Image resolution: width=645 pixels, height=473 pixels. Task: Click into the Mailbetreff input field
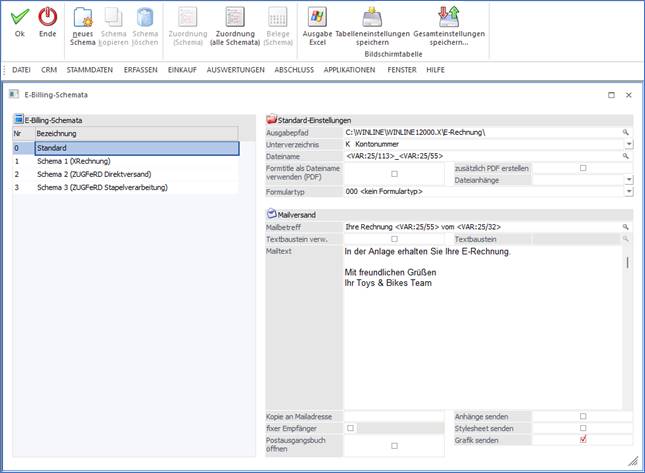pyautogui.click(x=483, y=227)
